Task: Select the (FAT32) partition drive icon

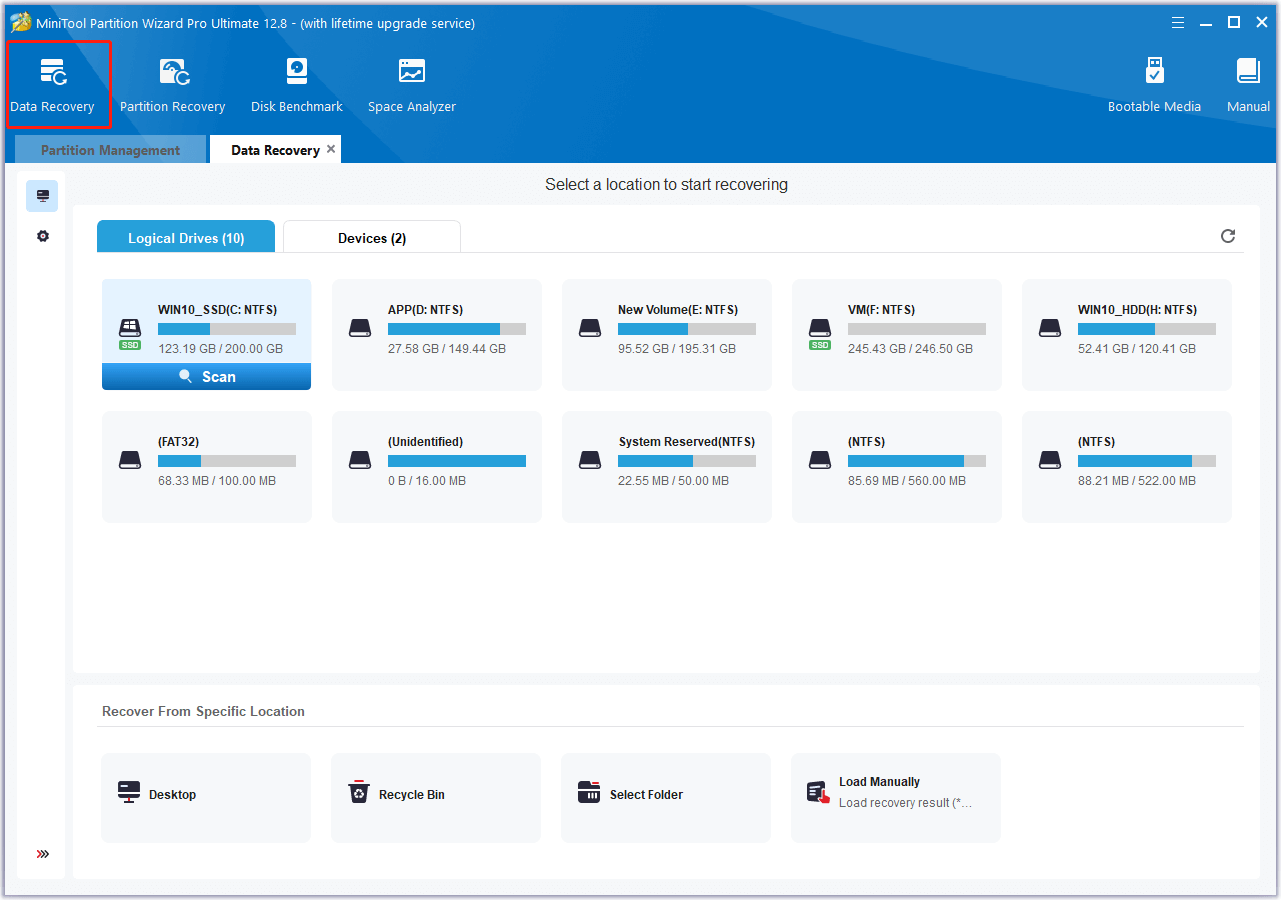Action: (130, 459)
